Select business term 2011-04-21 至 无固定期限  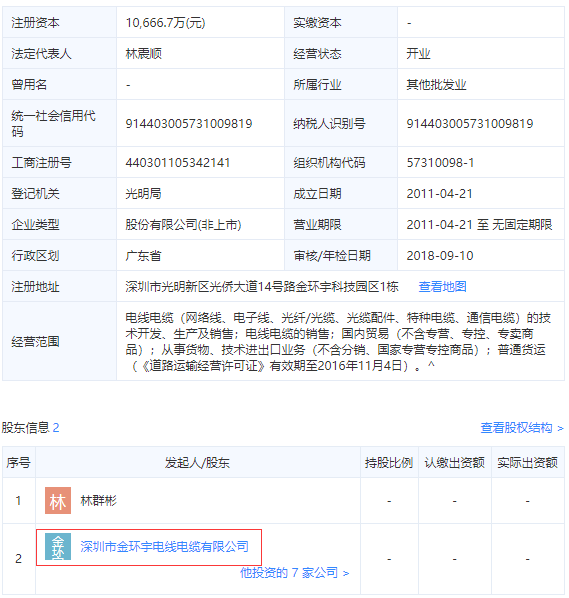click(x=479, y=225)
